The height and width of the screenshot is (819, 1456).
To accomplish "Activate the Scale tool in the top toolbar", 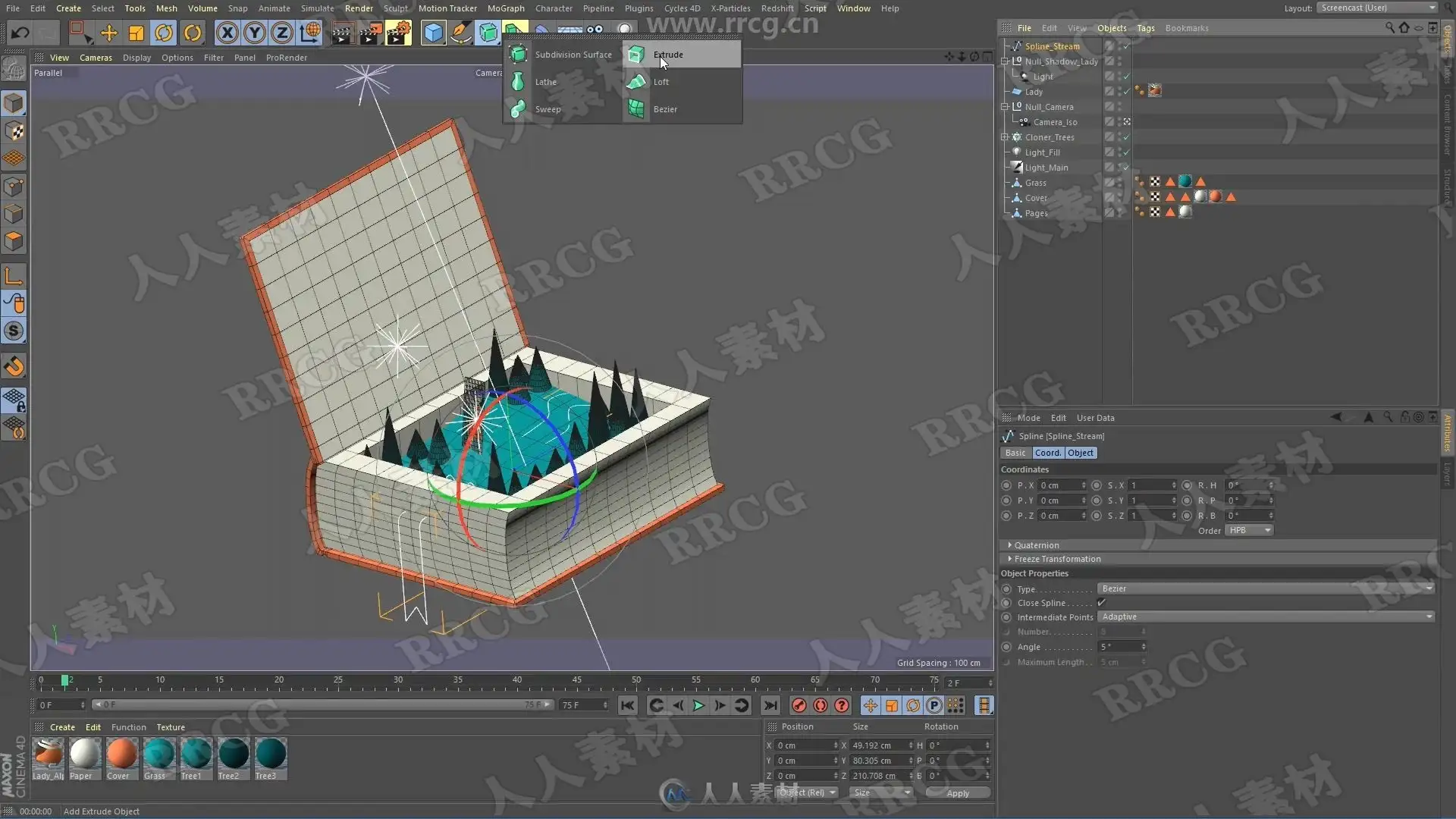I will click(136, 33).
